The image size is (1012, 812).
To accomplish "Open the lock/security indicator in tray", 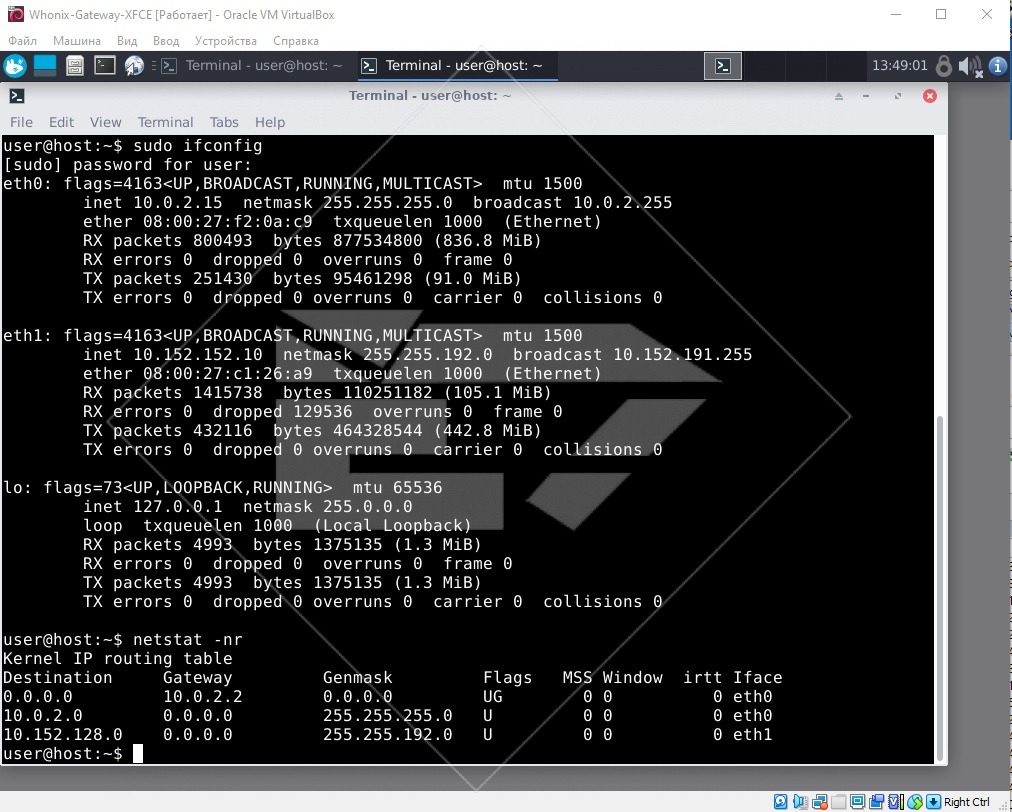I will 944,66.
